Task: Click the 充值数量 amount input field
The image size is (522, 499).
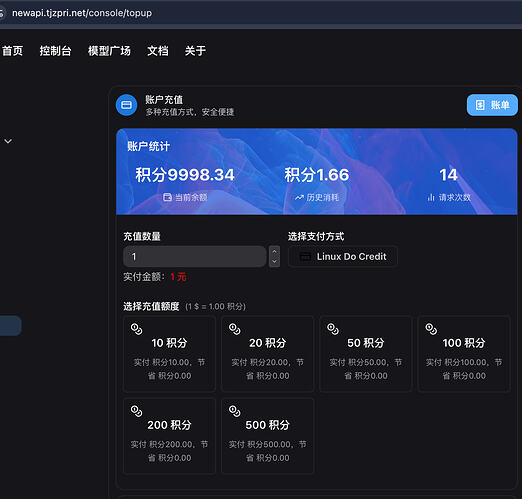Action: (195, 256)
